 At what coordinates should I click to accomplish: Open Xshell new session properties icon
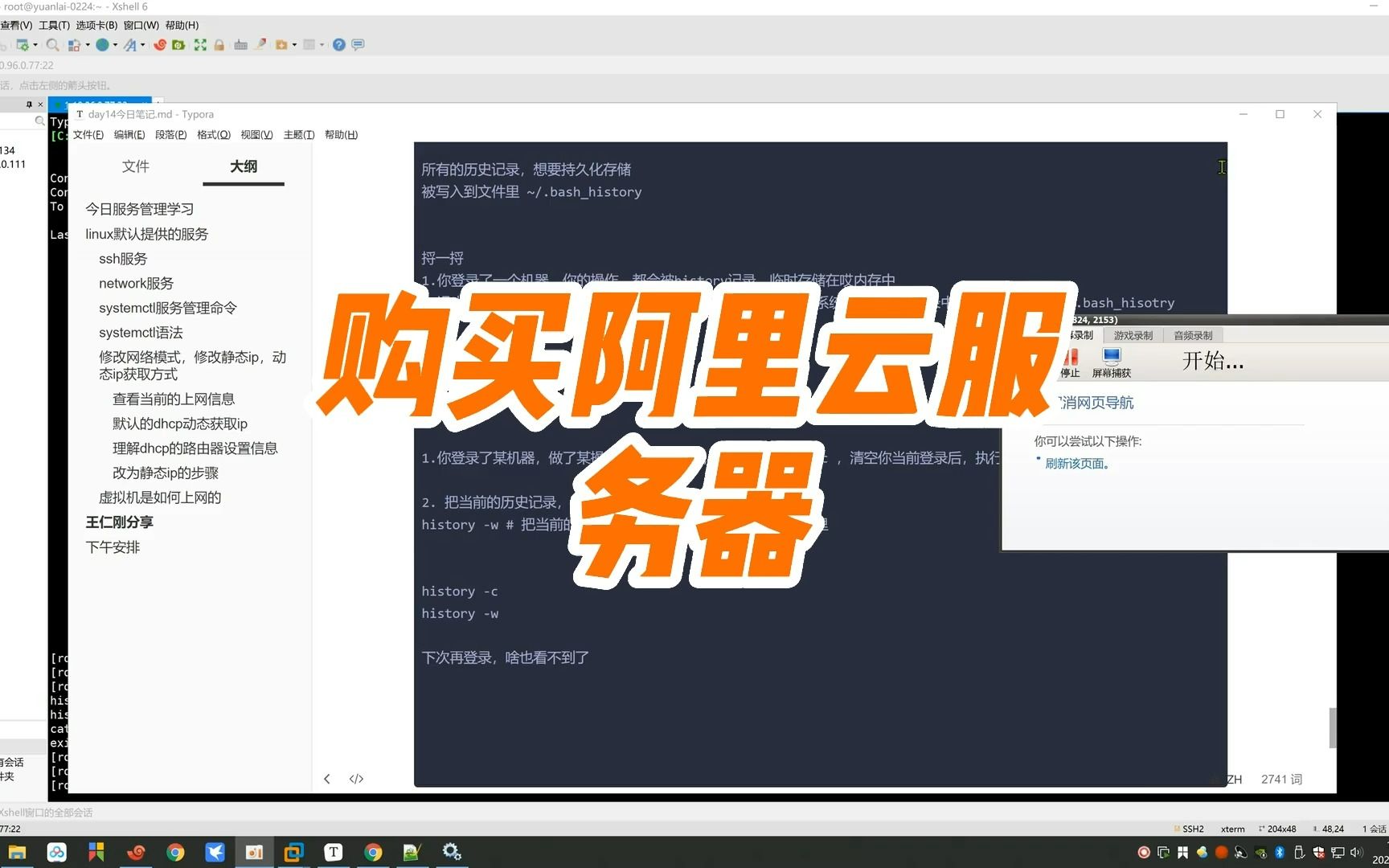click(22, 45)
